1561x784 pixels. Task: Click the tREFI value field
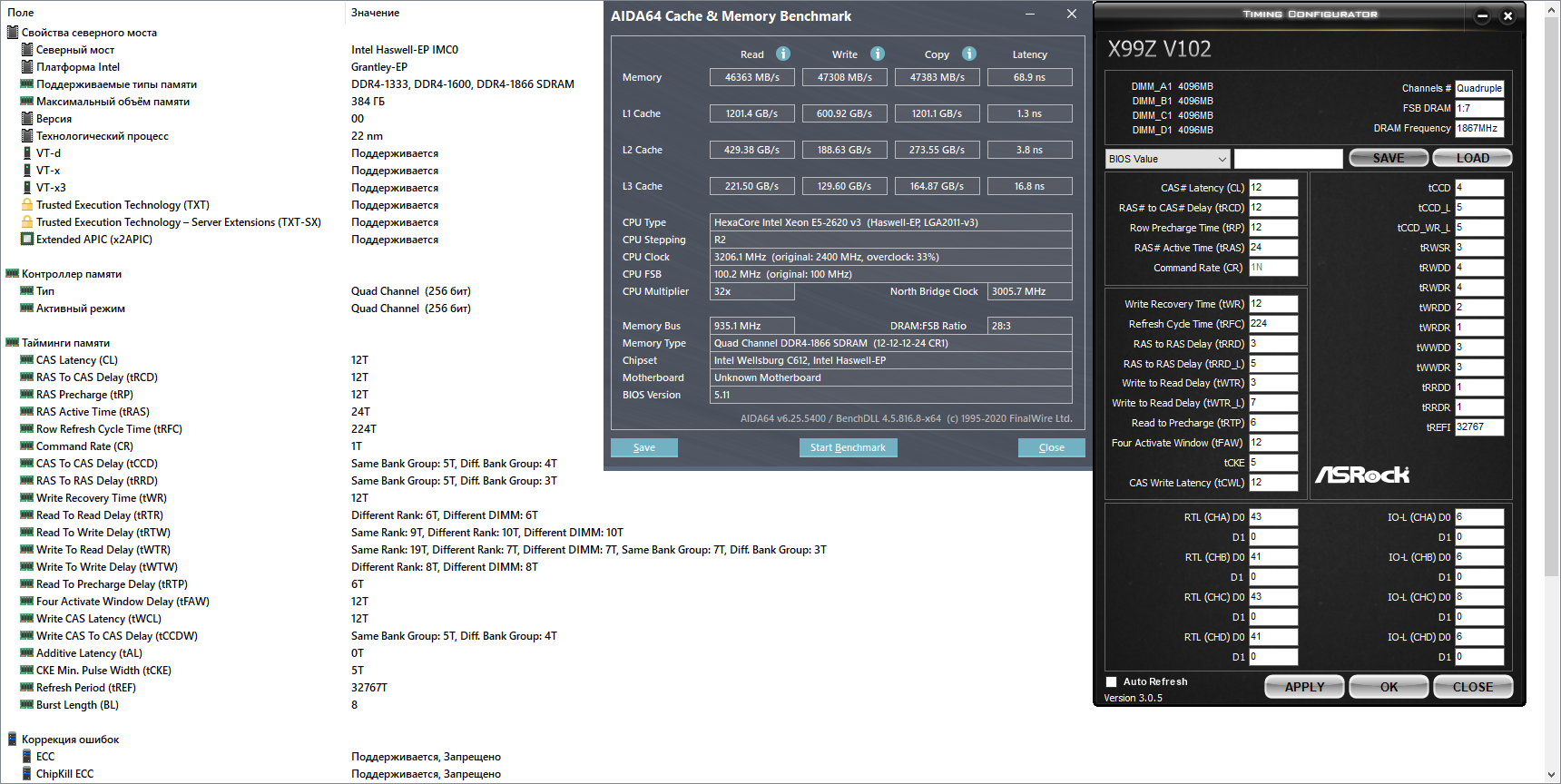pos(1479,427)
